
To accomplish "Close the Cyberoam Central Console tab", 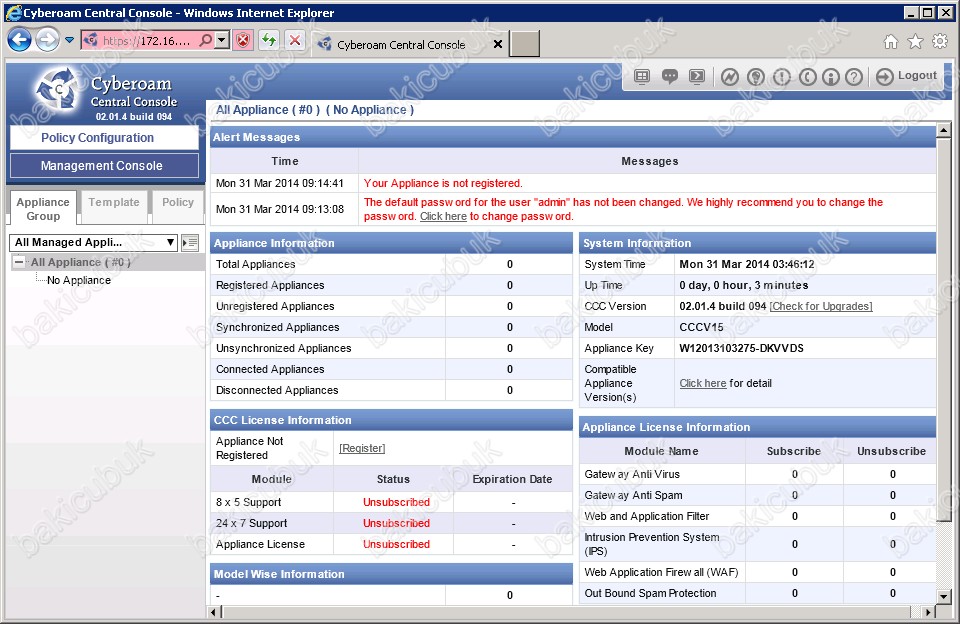I will 498,44.
